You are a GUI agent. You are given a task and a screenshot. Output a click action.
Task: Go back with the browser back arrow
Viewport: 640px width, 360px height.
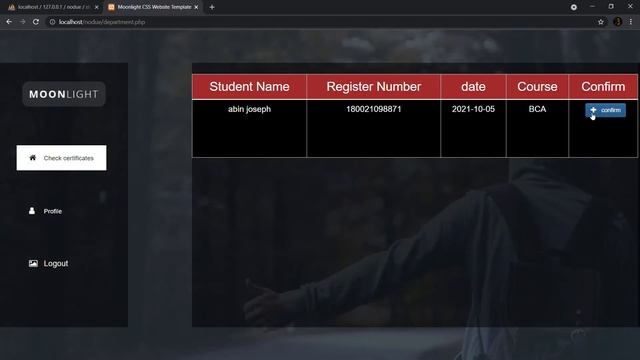click(9, 22)
